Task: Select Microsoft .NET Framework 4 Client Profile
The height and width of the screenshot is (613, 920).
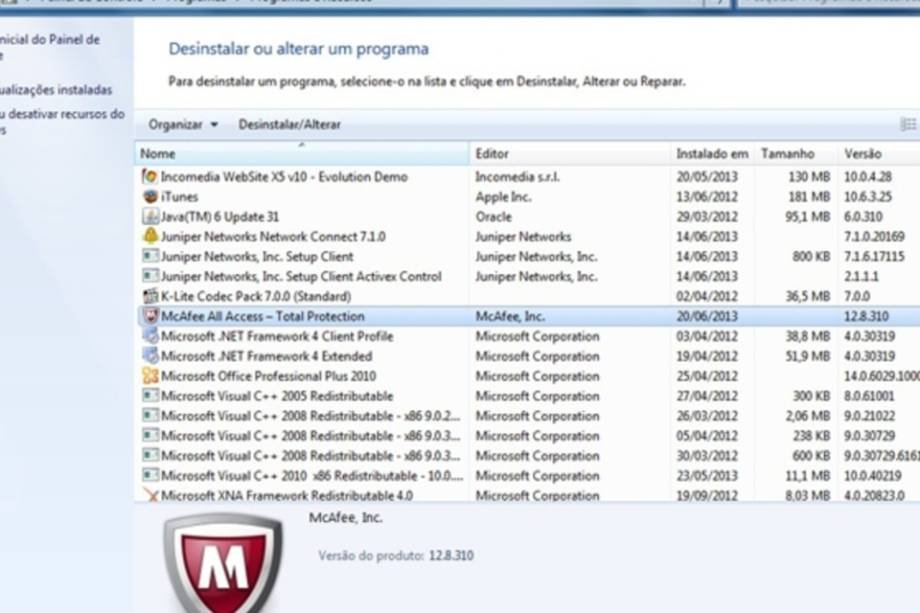Action: click(528, 336)
